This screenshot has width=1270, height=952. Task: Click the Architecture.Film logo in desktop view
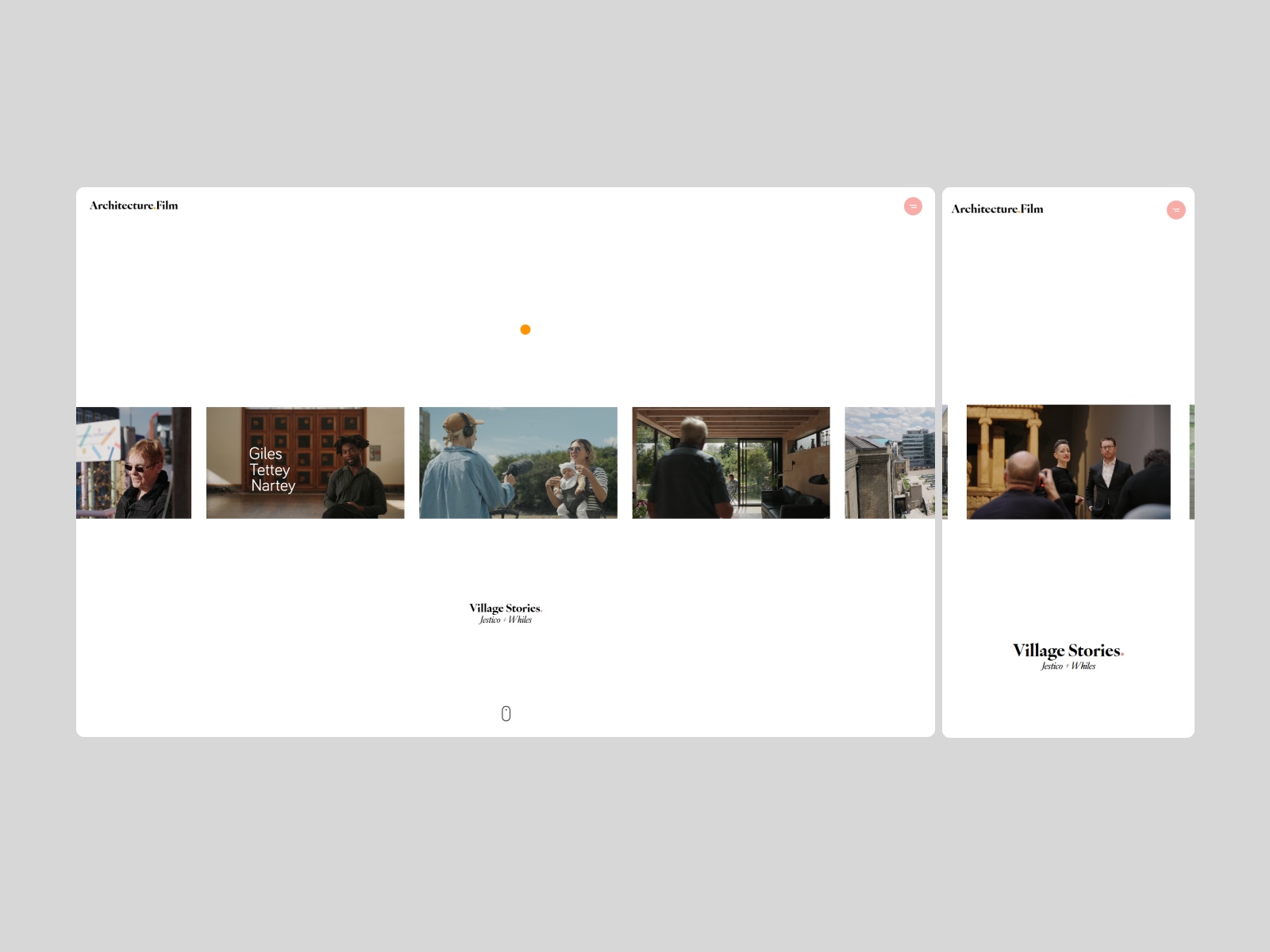pyautogui.click(x=134, y=205)
